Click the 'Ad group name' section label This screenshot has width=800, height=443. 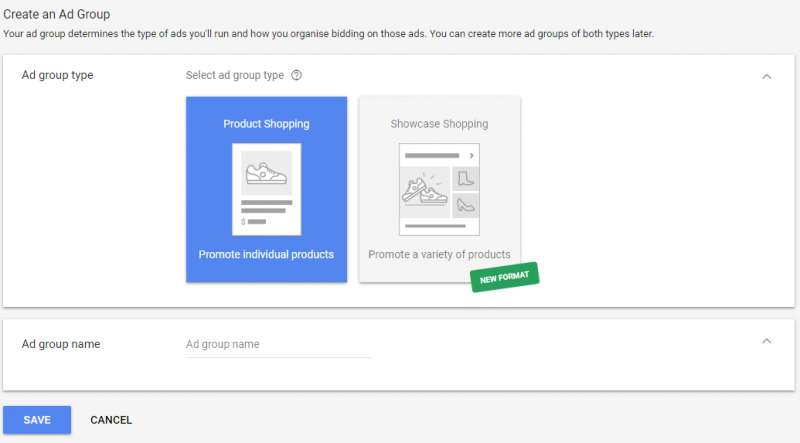tap(60, 344)
